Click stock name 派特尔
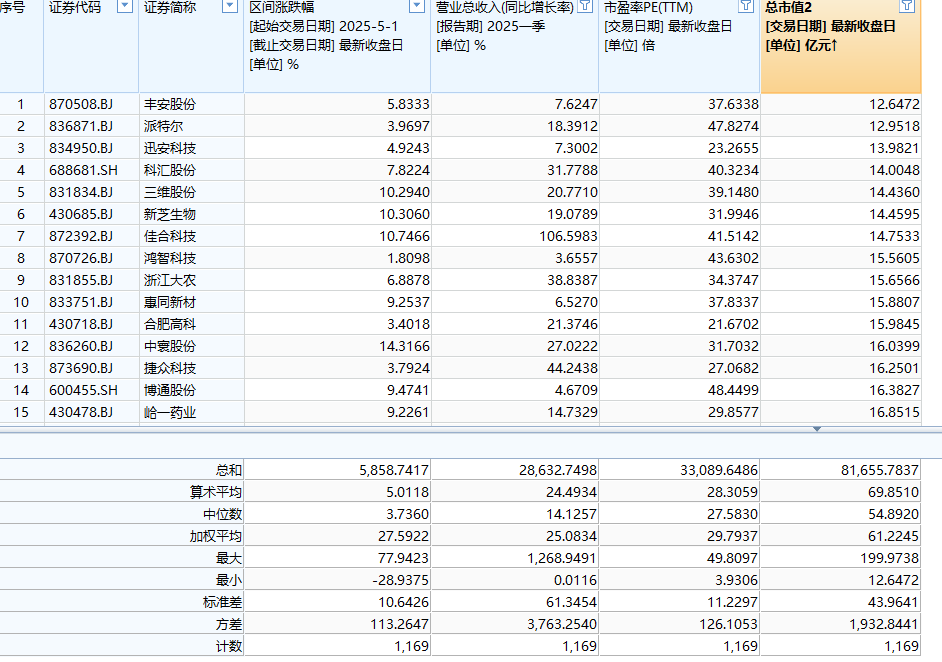 click(163, 126)
